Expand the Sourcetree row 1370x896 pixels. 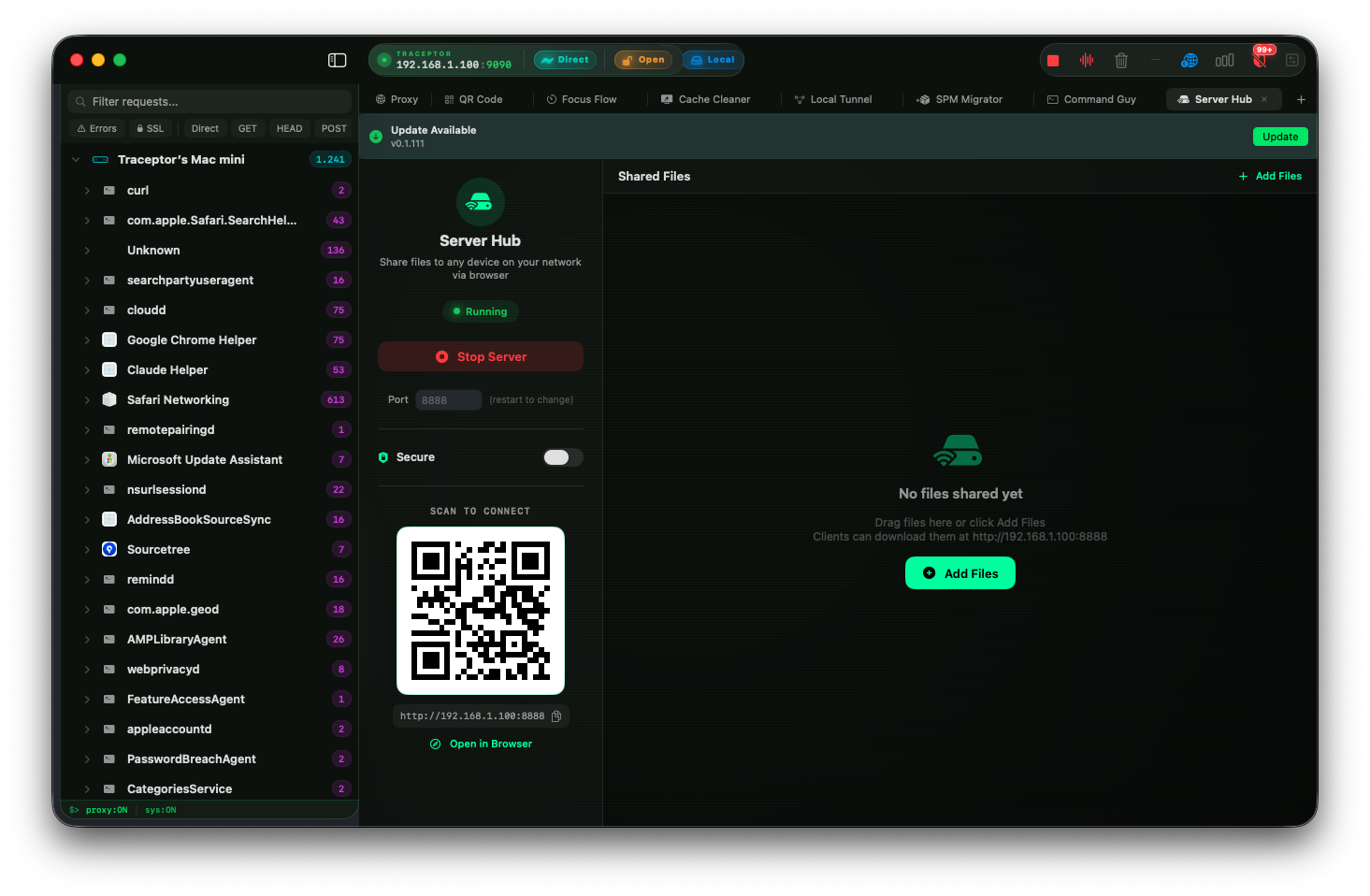(87, 550)
